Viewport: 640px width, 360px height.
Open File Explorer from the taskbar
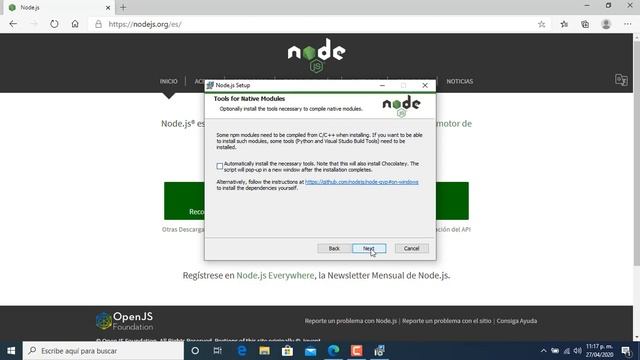[x=264, y=351]
